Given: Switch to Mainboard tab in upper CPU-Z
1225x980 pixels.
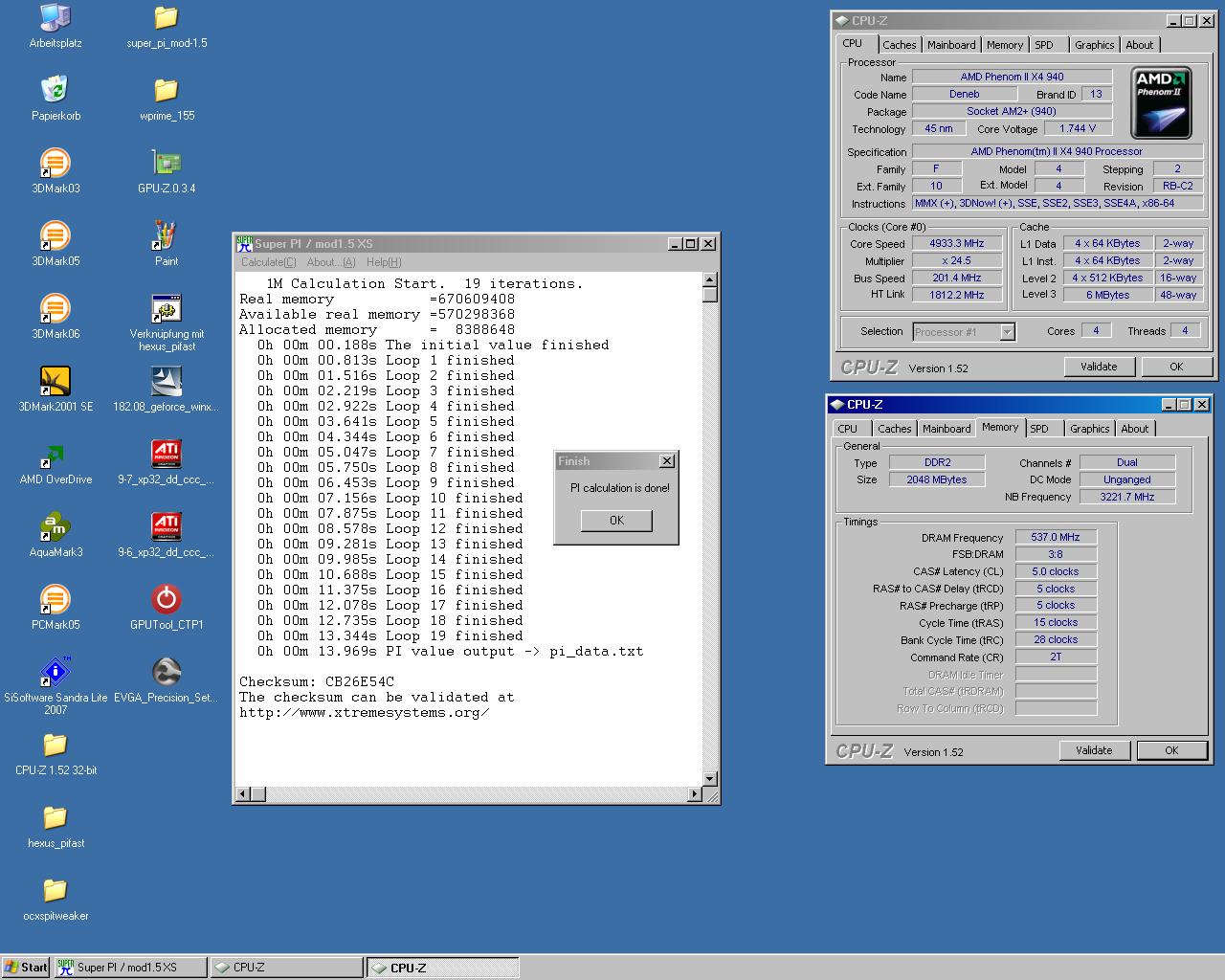Looking at the screenshot, I should (x=951, y=45).
